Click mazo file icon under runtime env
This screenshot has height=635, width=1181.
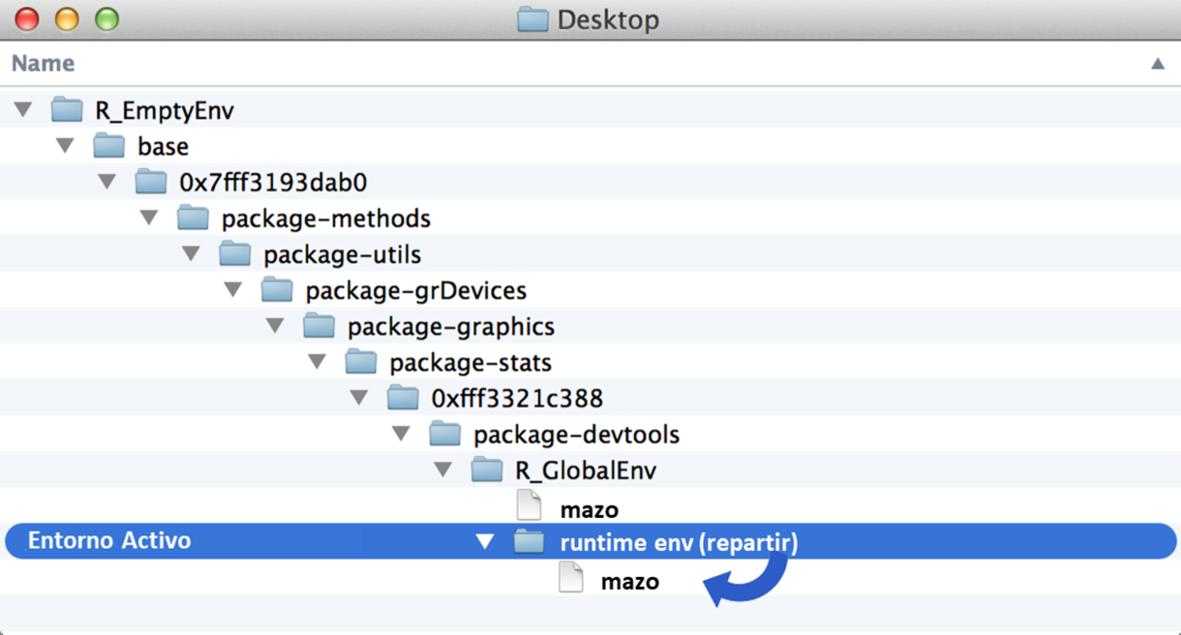click(x=570, y=579)
